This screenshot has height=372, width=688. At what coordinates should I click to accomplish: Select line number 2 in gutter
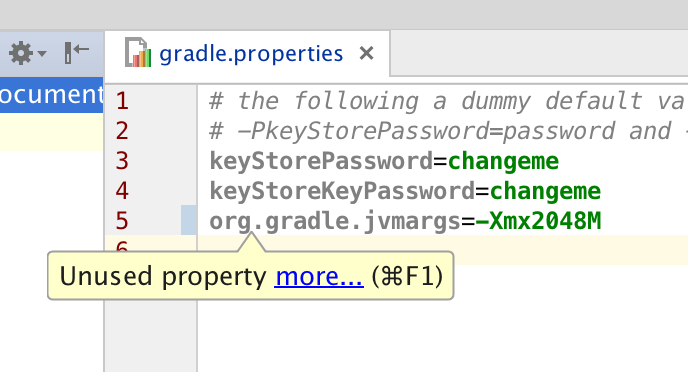122,131
